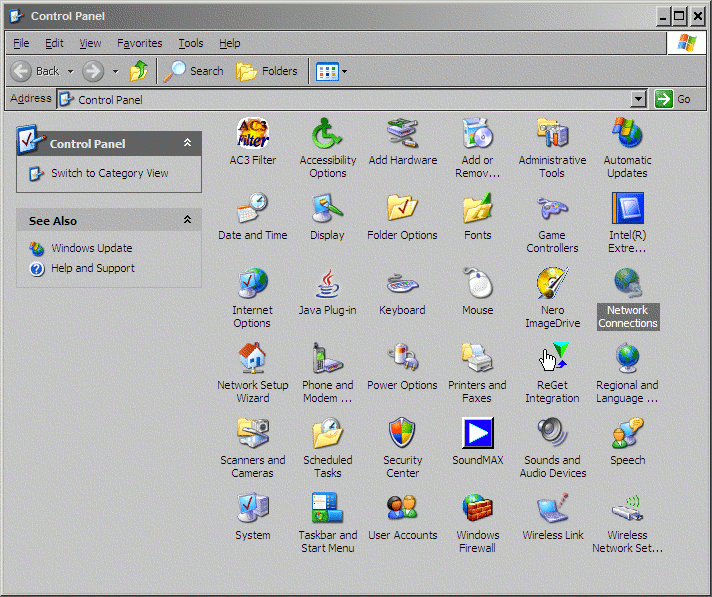Select the SoundMAX icon

click(477, 433)
